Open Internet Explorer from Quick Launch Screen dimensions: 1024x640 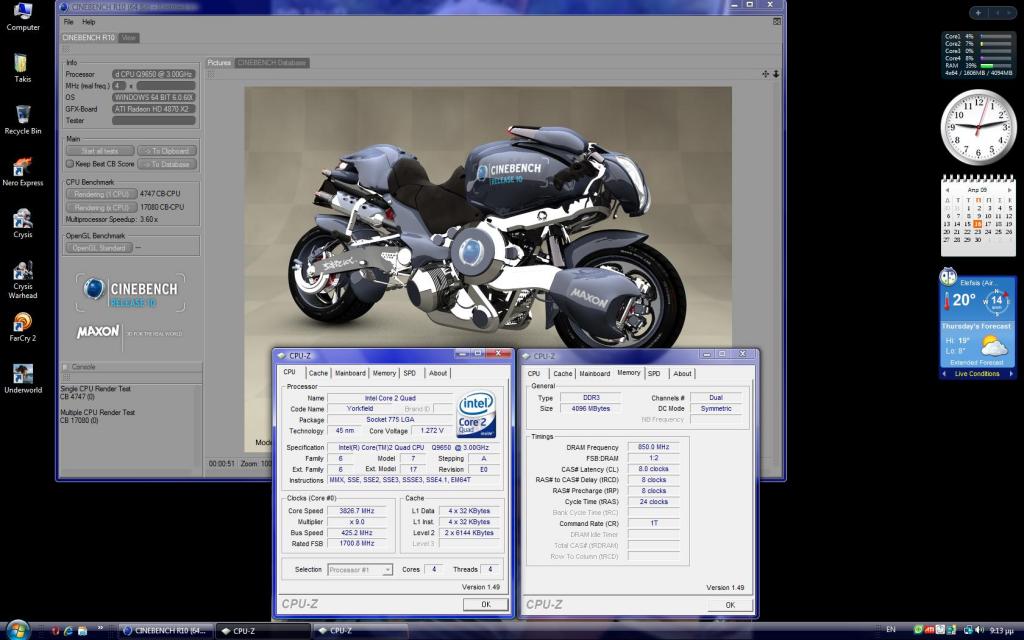pos(68,631)
